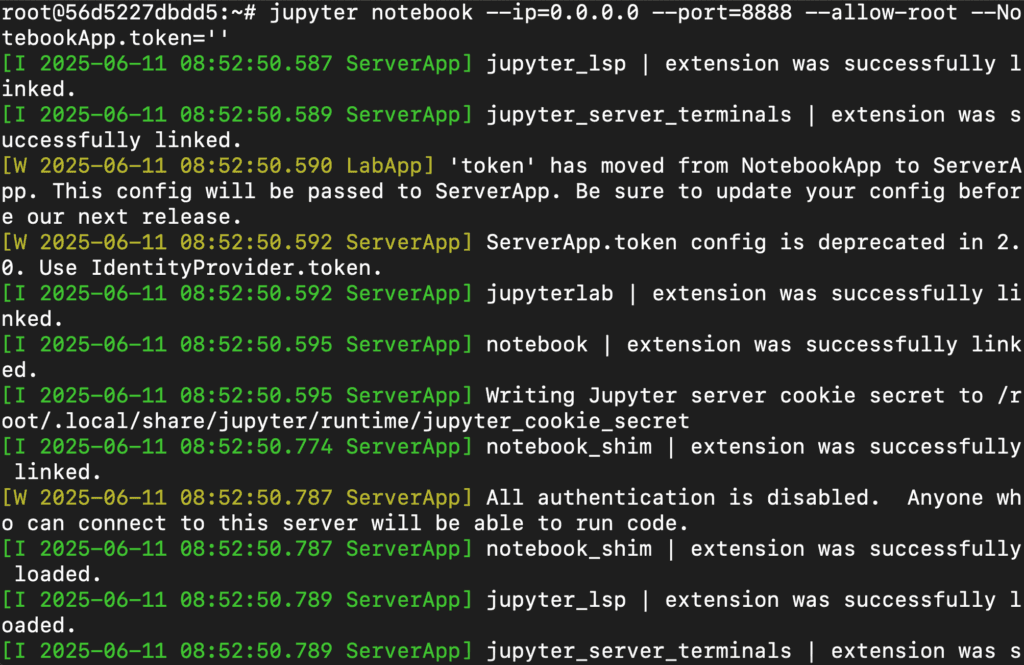Click the indented word 'linked.'

click(x=57, y=472)
